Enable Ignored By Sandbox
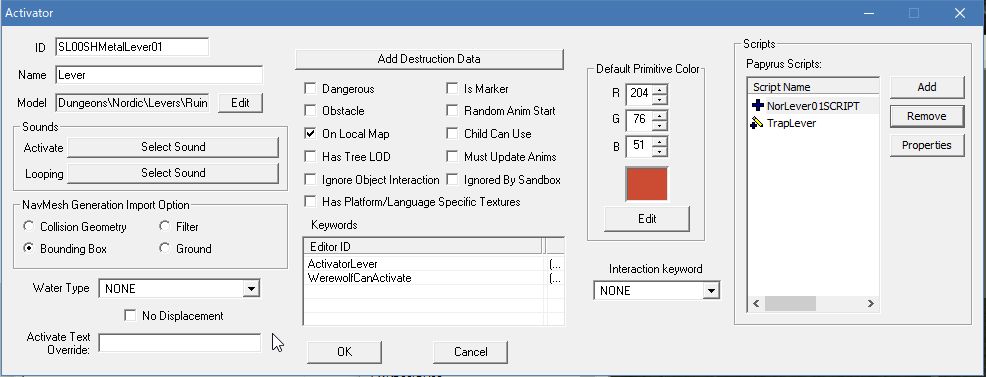986x377 pixels. [x=452, y=180]
